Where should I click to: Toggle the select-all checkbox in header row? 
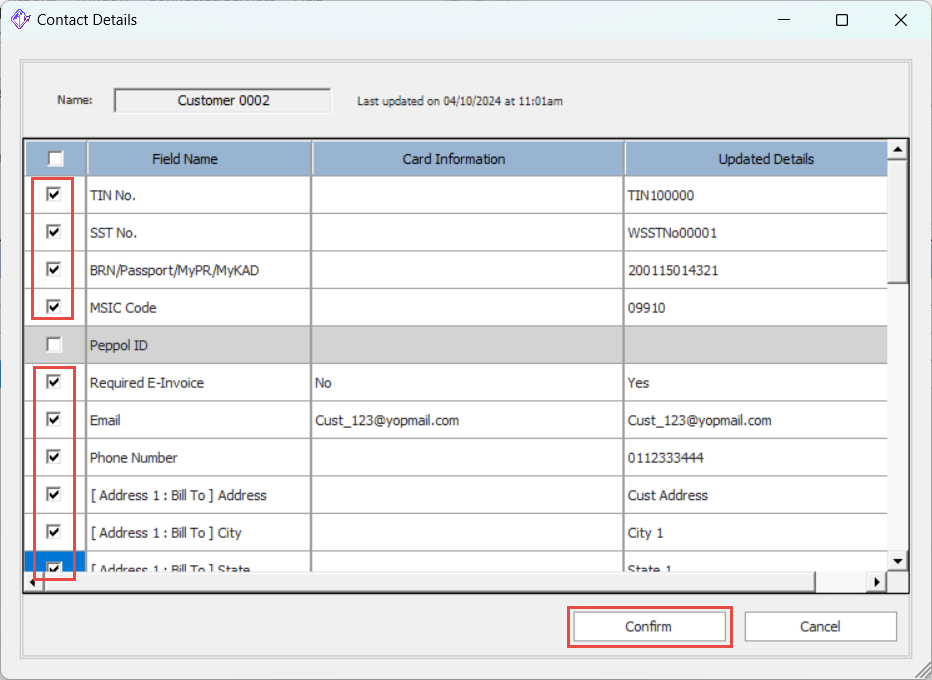point(55,158)
